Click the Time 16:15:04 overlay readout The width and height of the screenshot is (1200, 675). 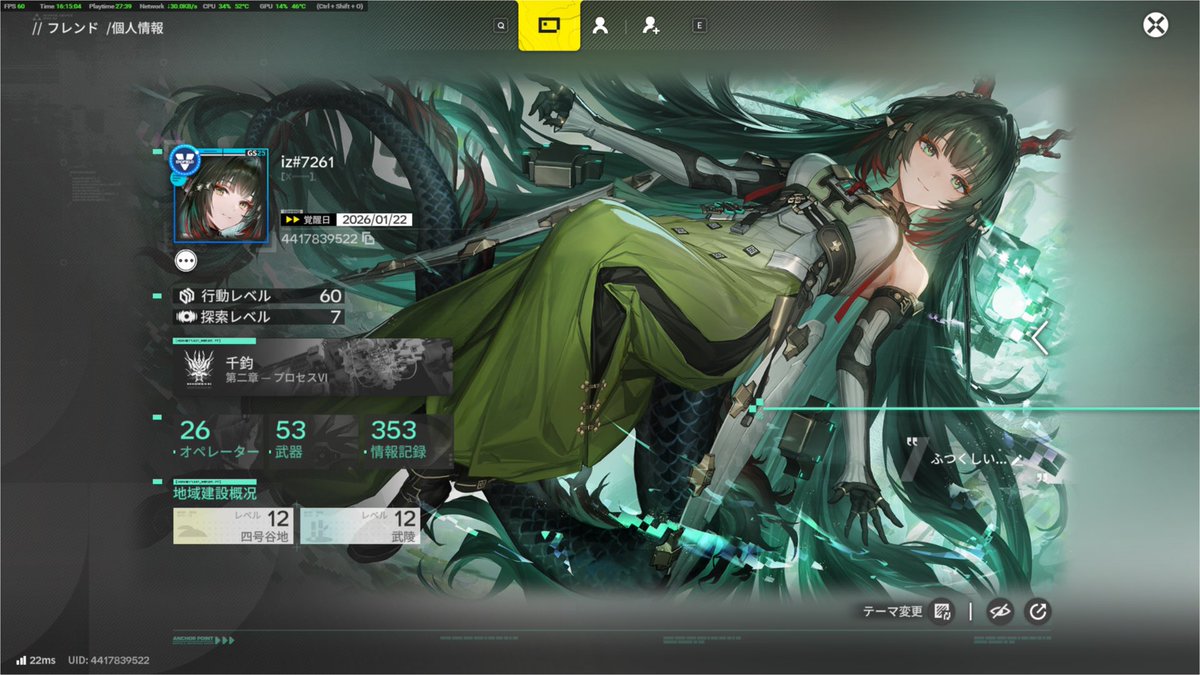click(61, 6)
